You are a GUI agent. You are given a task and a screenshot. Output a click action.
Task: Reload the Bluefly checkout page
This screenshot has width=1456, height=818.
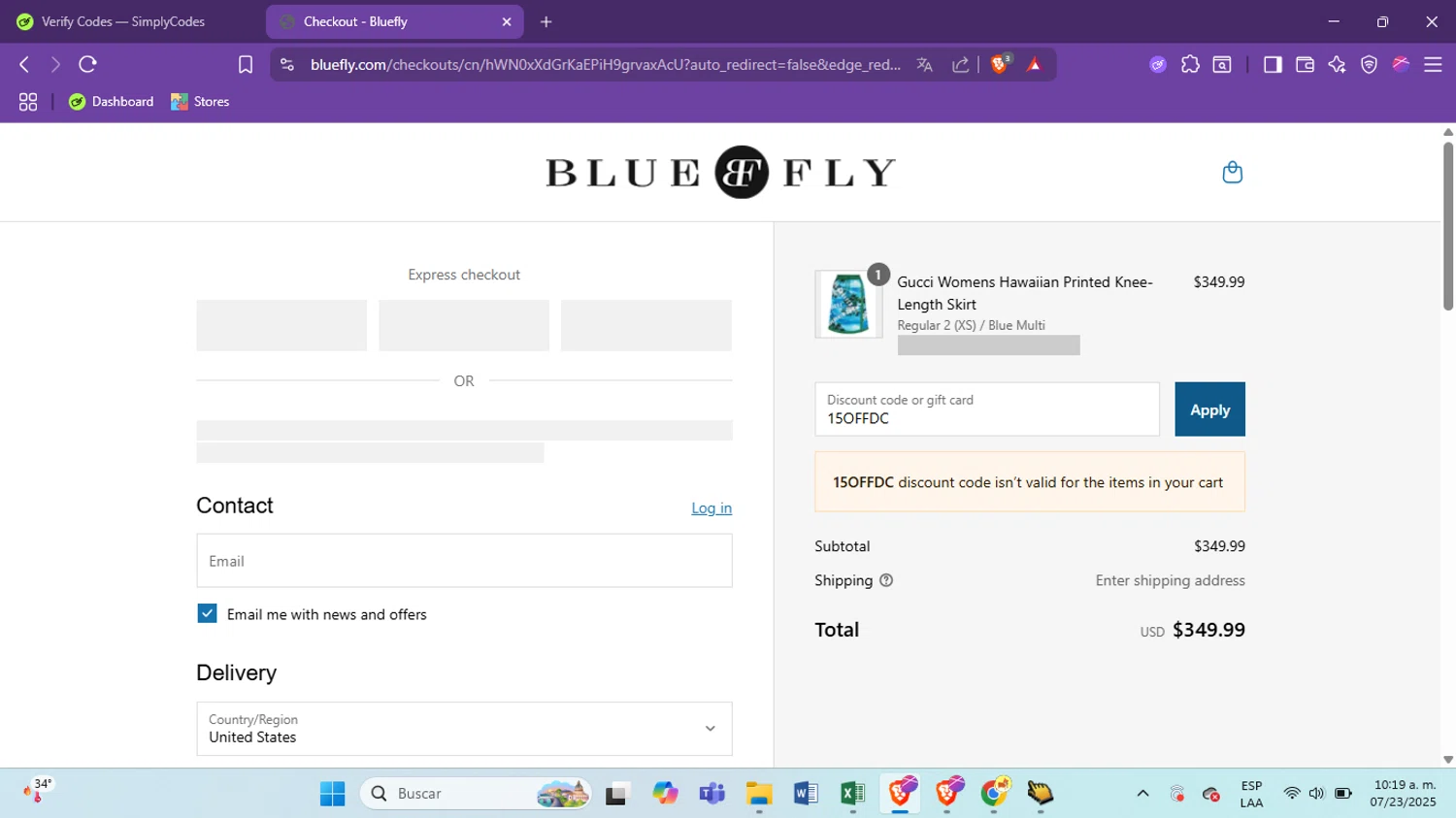pos(87,65)
